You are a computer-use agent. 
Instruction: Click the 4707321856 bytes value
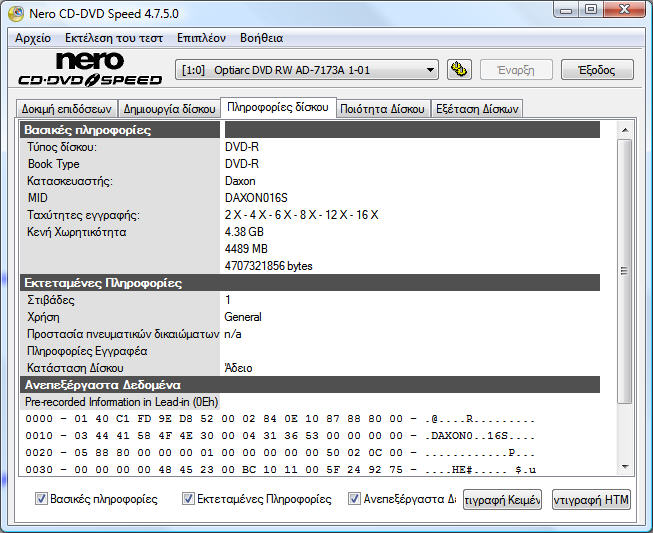(268, 266)
